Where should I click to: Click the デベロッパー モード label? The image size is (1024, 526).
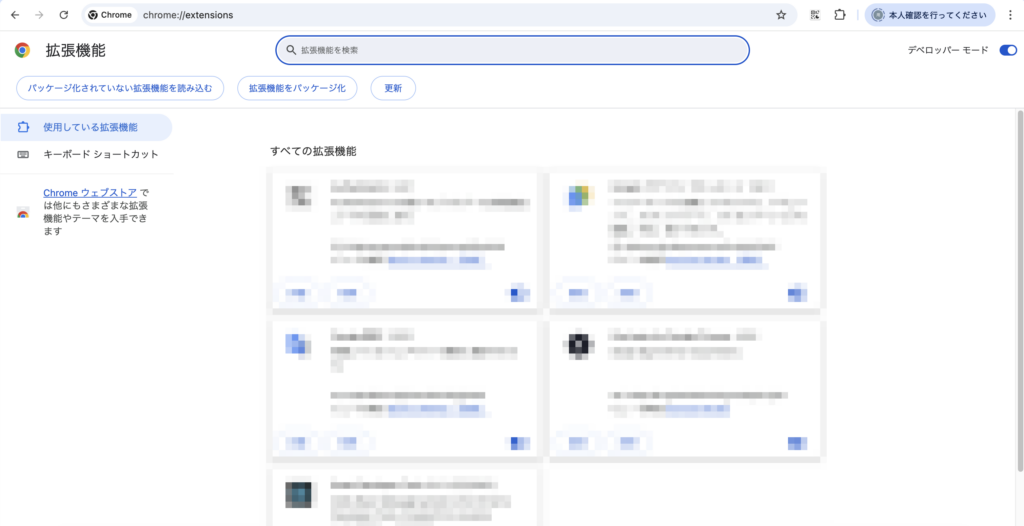tap(948, 50)
